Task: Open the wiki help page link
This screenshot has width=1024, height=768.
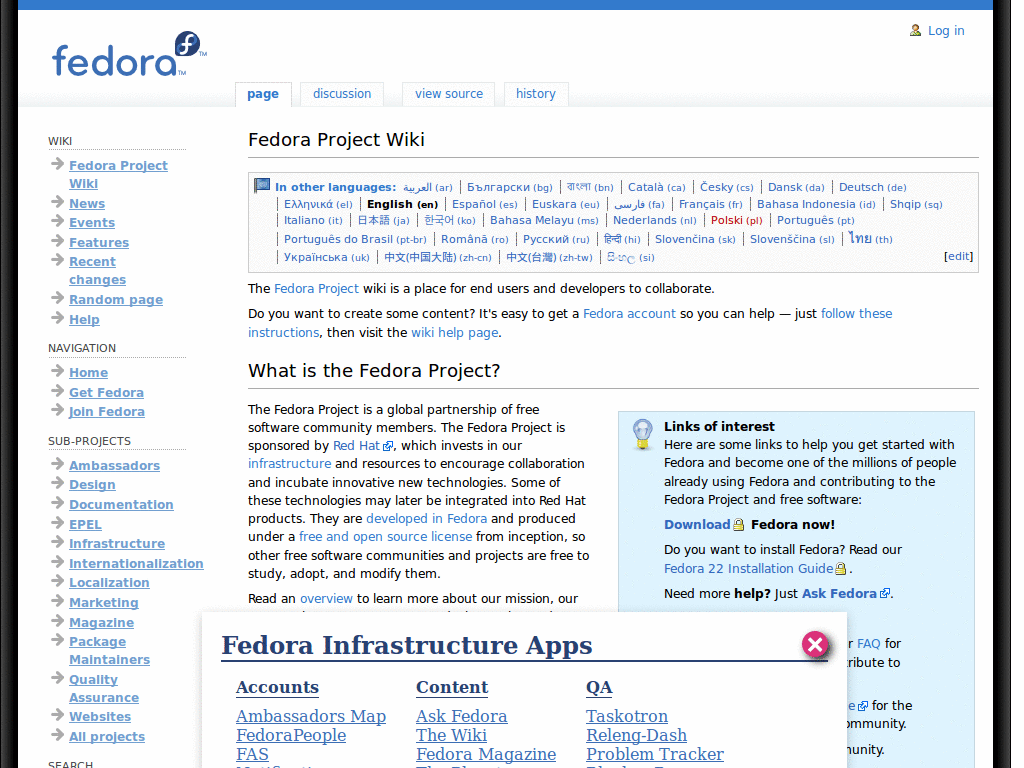Action: coord(455,332)
